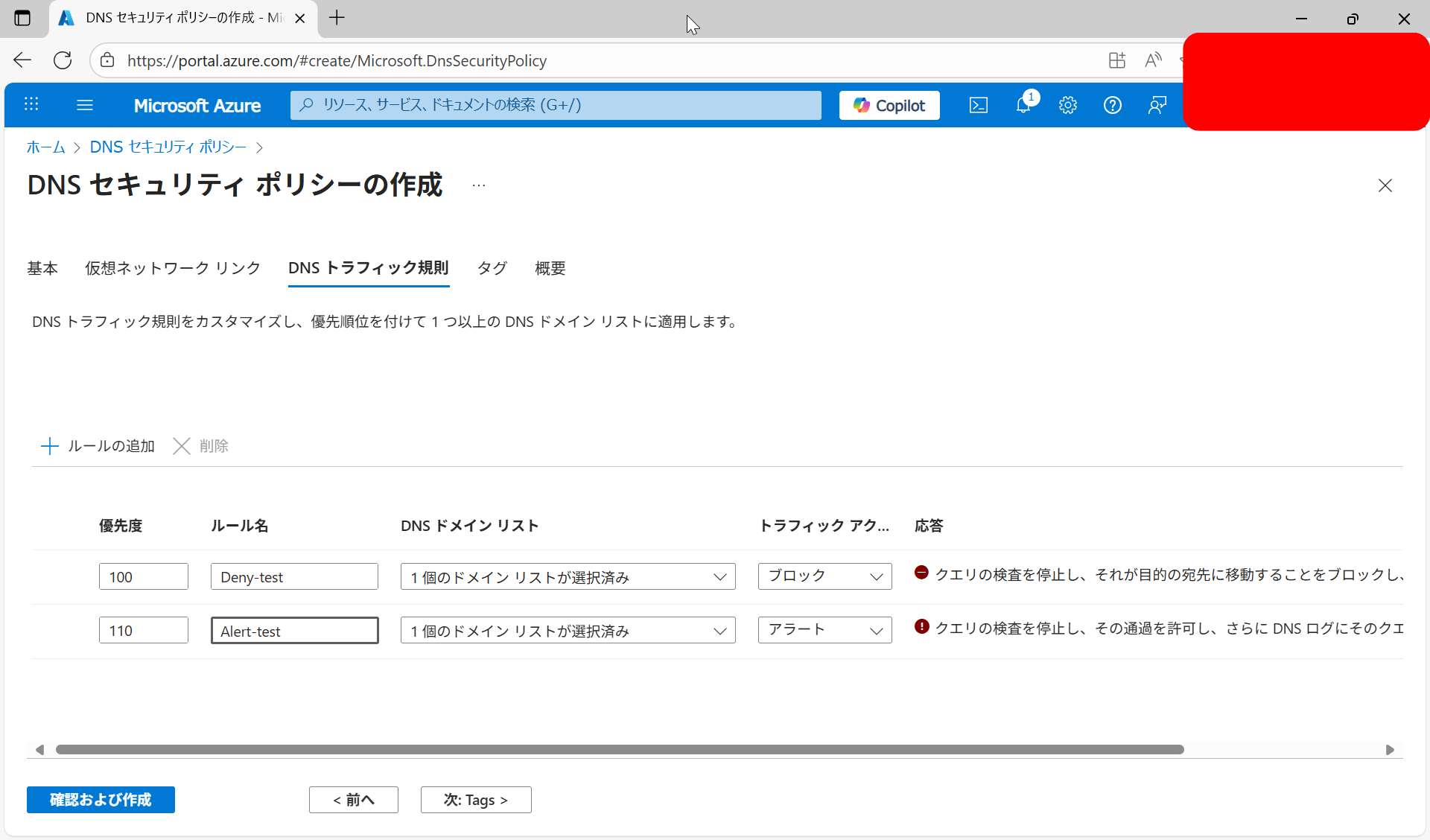Open the アラート traffic action dropdown
Image resolution: width=1430 pixels, height=840 pixels.
(x=824, y=630)
